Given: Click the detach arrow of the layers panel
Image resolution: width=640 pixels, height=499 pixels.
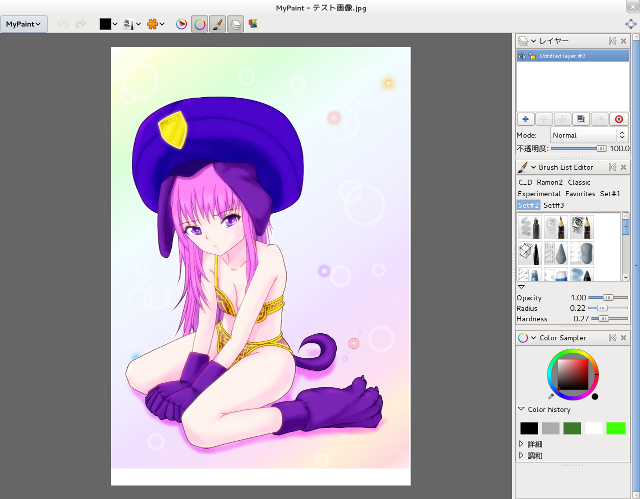Looking at the screenshot, I should pos(612,41).
